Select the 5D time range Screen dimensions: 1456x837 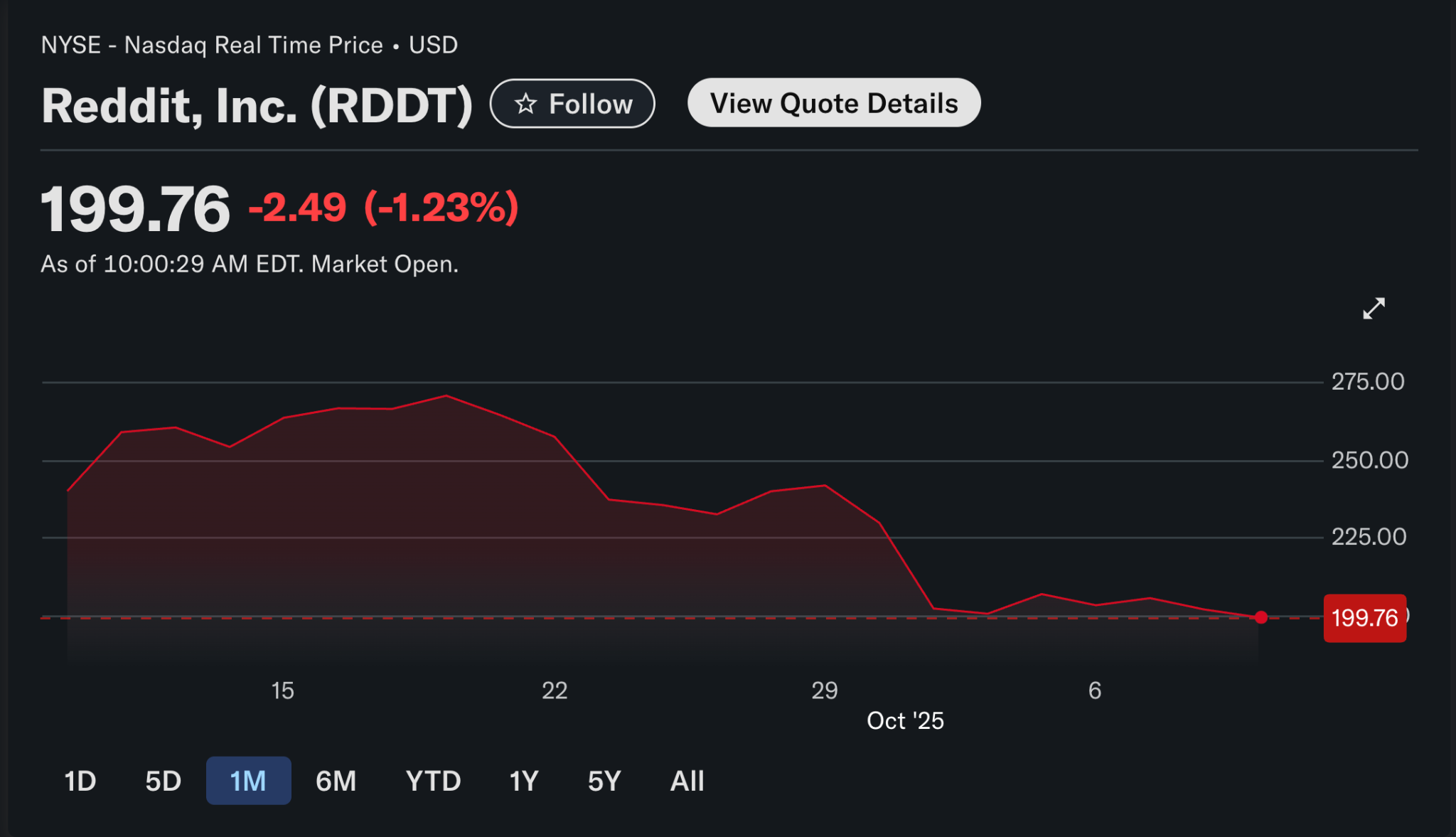163,781
